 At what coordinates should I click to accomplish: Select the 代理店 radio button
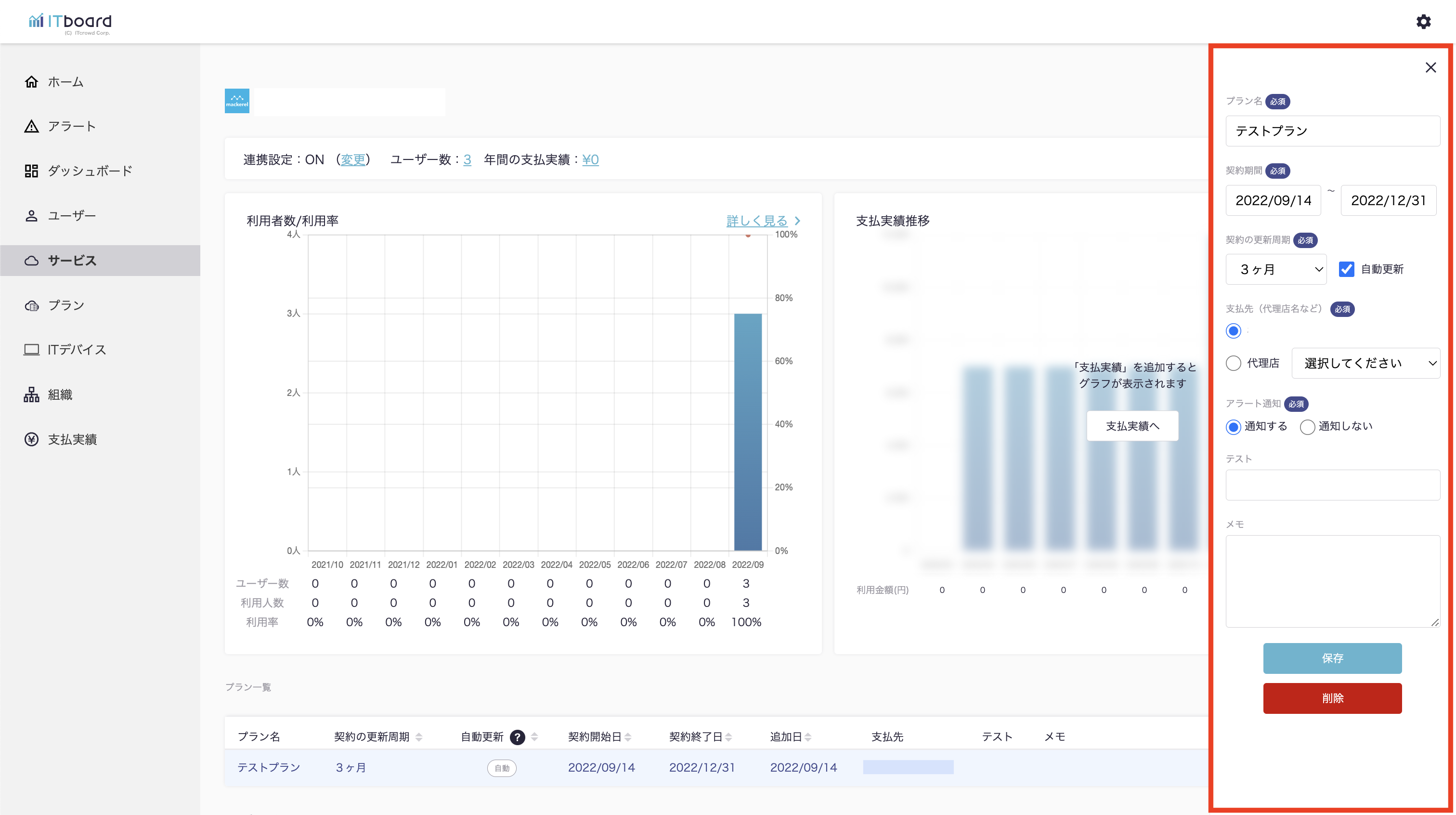click(1233, 363)
